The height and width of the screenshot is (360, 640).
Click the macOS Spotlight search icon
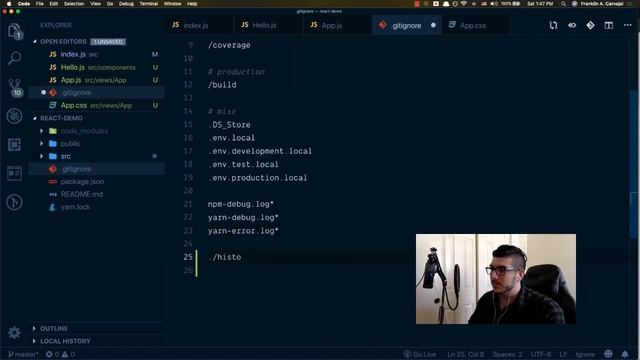(x=563, y=4)
